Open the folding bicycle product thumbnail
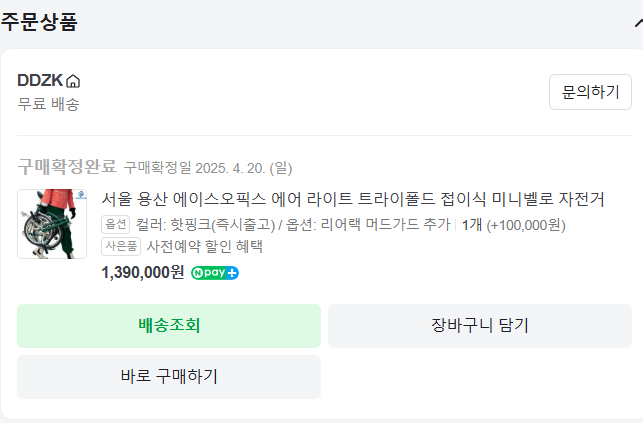This screenshot has width=643, height=423. (52, 224)
